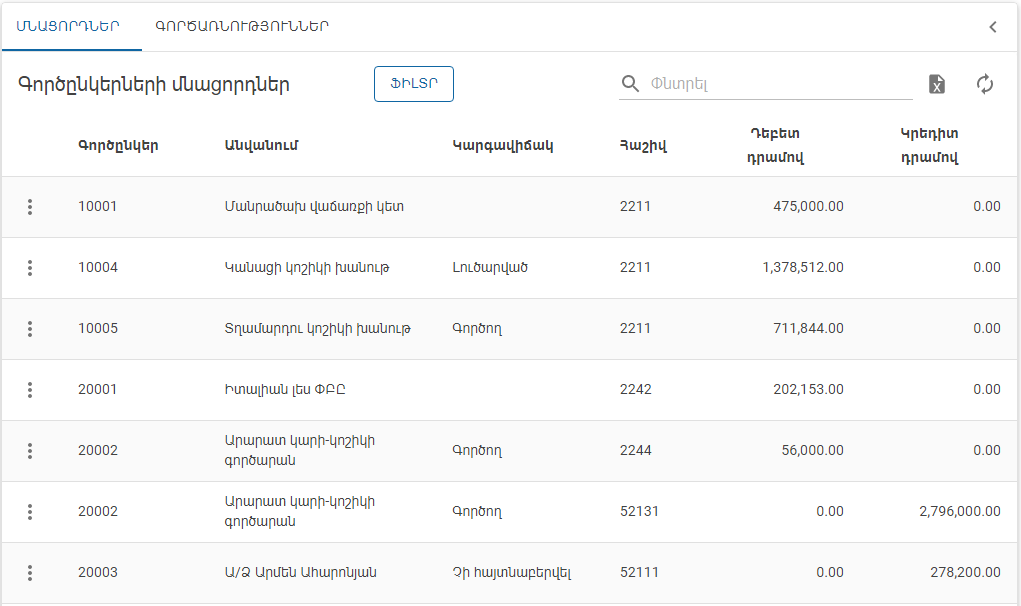
Task: Open the kebab menu on the 20002 account 52131 row
Action: [x=30, y=511]
